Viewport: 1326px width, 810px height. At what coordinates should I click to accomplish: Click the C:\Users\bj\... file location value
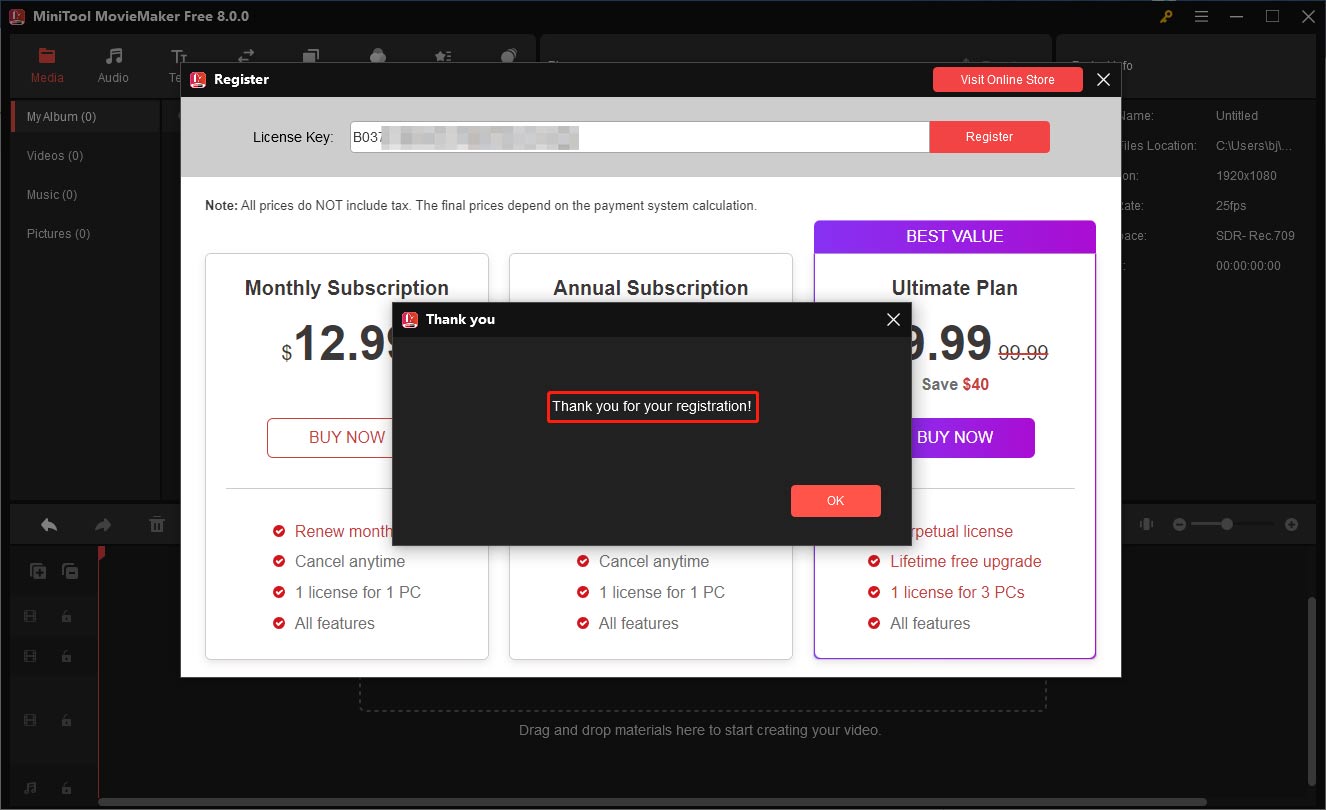pyautogui.click(x=1254, y=146)
